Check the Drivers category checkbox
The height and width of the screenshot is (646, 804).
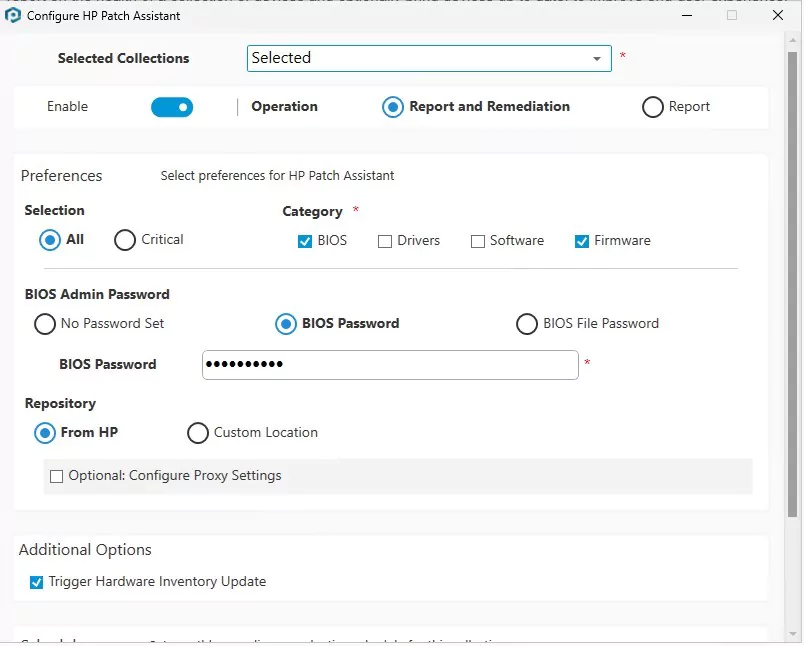click(385, 241)
